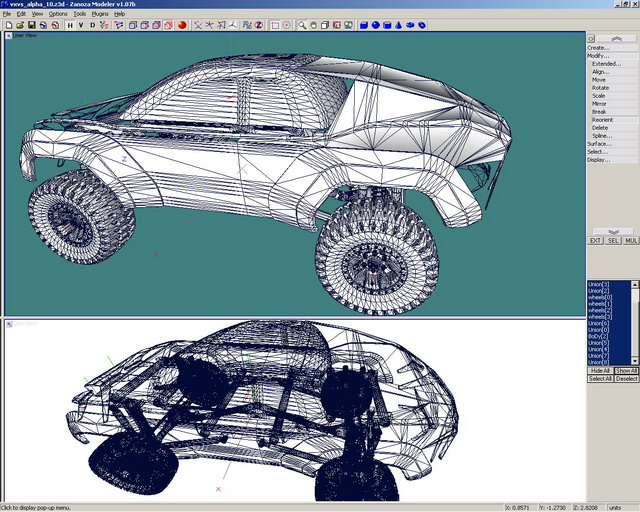Select the Zoom magnifier tool
640x512 pixels.
(301, 25)
